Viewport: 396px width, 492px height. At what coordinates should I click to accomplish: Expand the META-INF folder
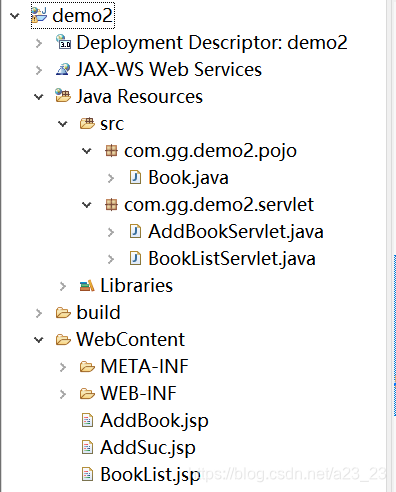coord(63,367)
